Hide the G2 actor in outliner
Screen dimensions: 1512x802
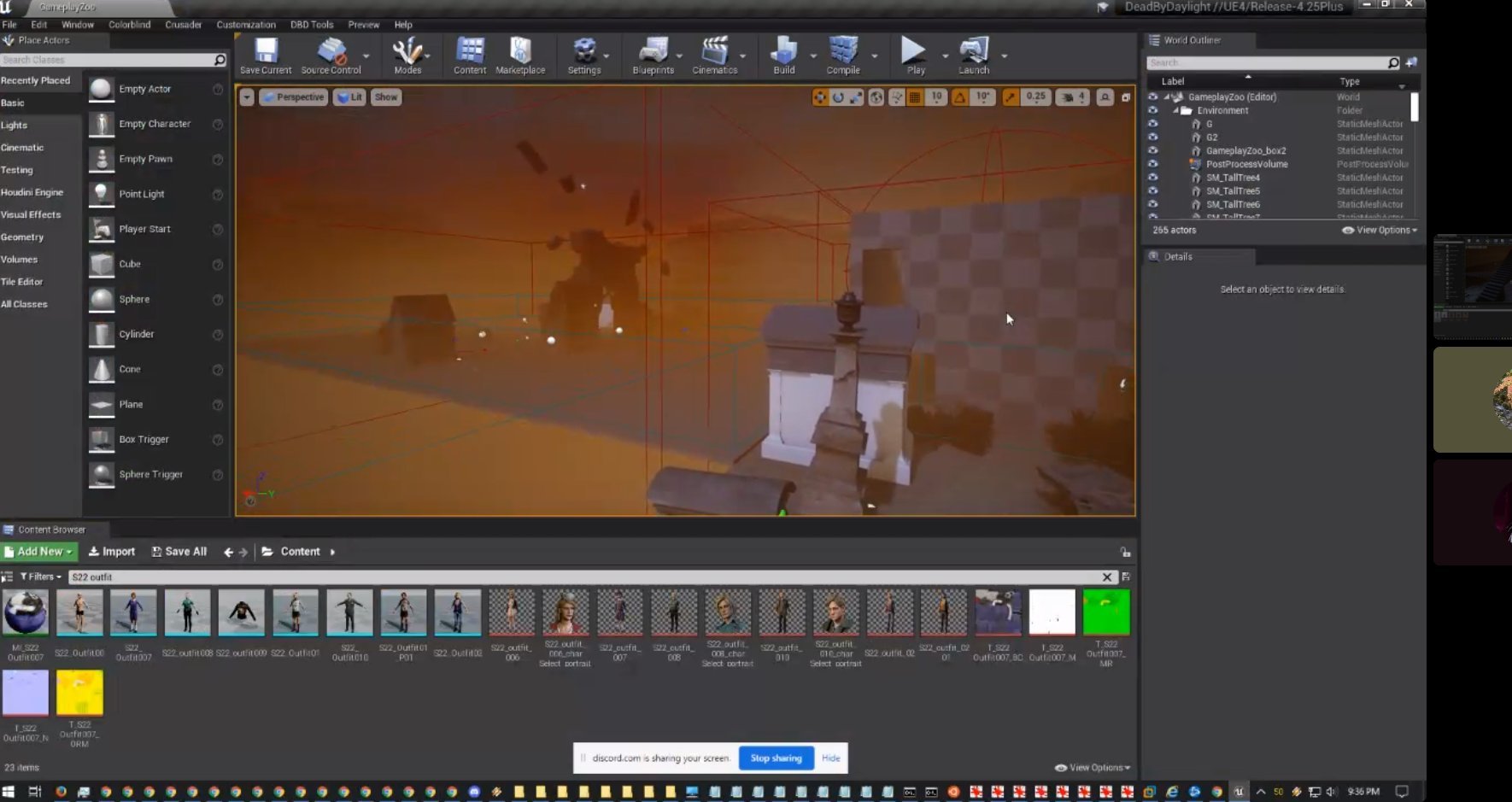click(1152, 137)
